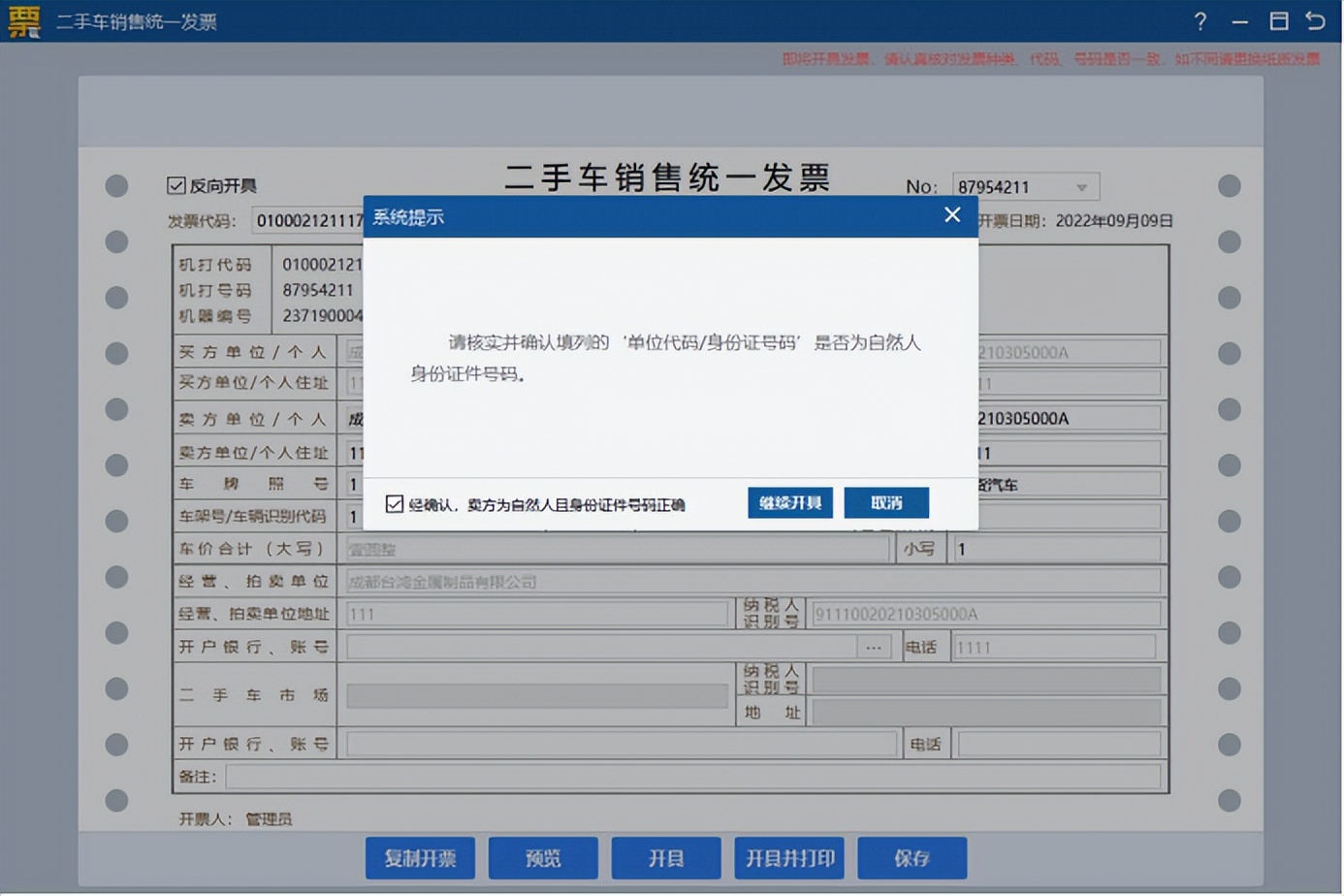This screenshot has height=896, width=1344.
Task: Open the help question mark icon
Action: [x=1200, y=20]
